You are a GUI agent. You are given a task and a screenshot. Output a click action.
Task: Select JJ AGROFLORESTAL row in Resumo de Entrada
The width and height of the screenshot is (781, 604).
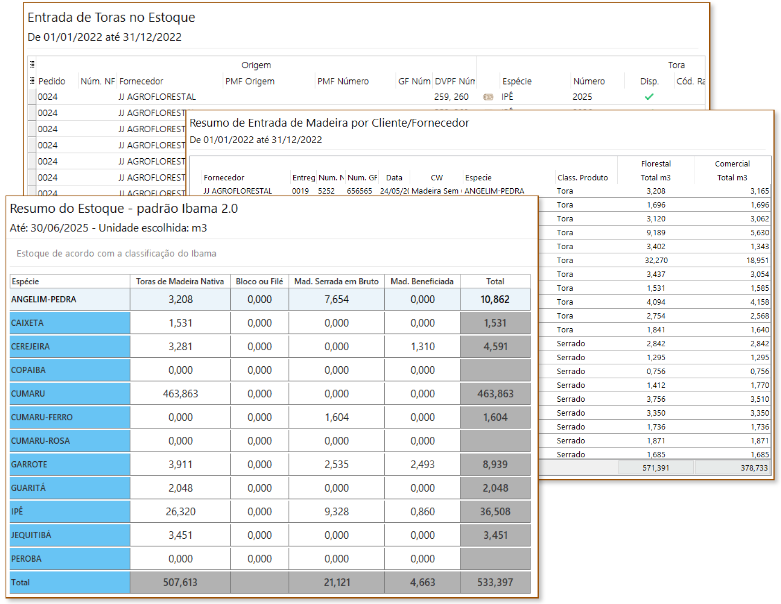(237, 190)
